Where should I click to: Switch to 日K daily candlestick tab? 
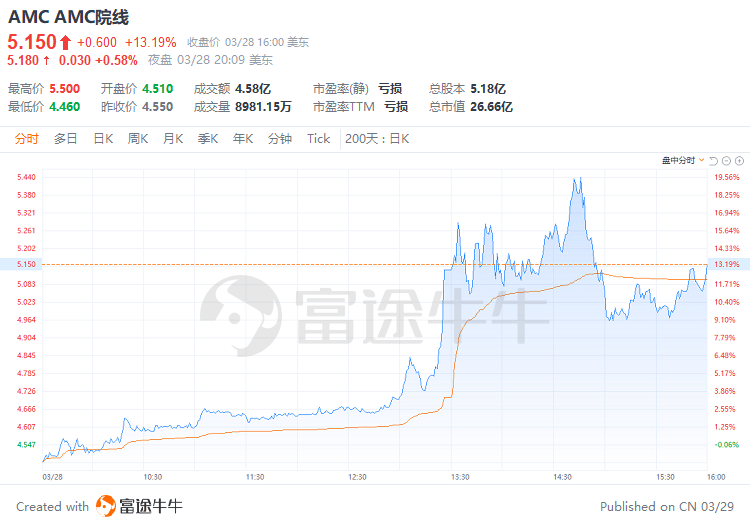click(103, 139)
